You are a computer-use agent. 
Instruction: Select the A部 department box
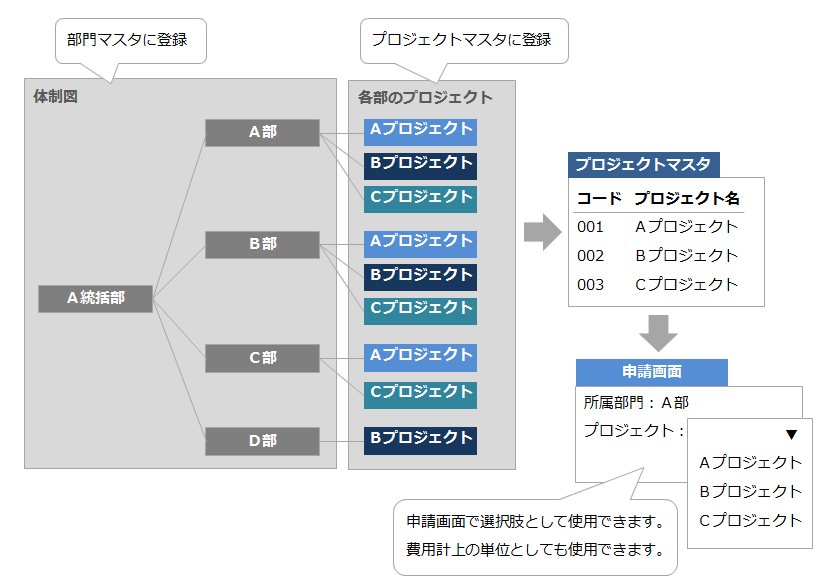click(x=262, y=132)
